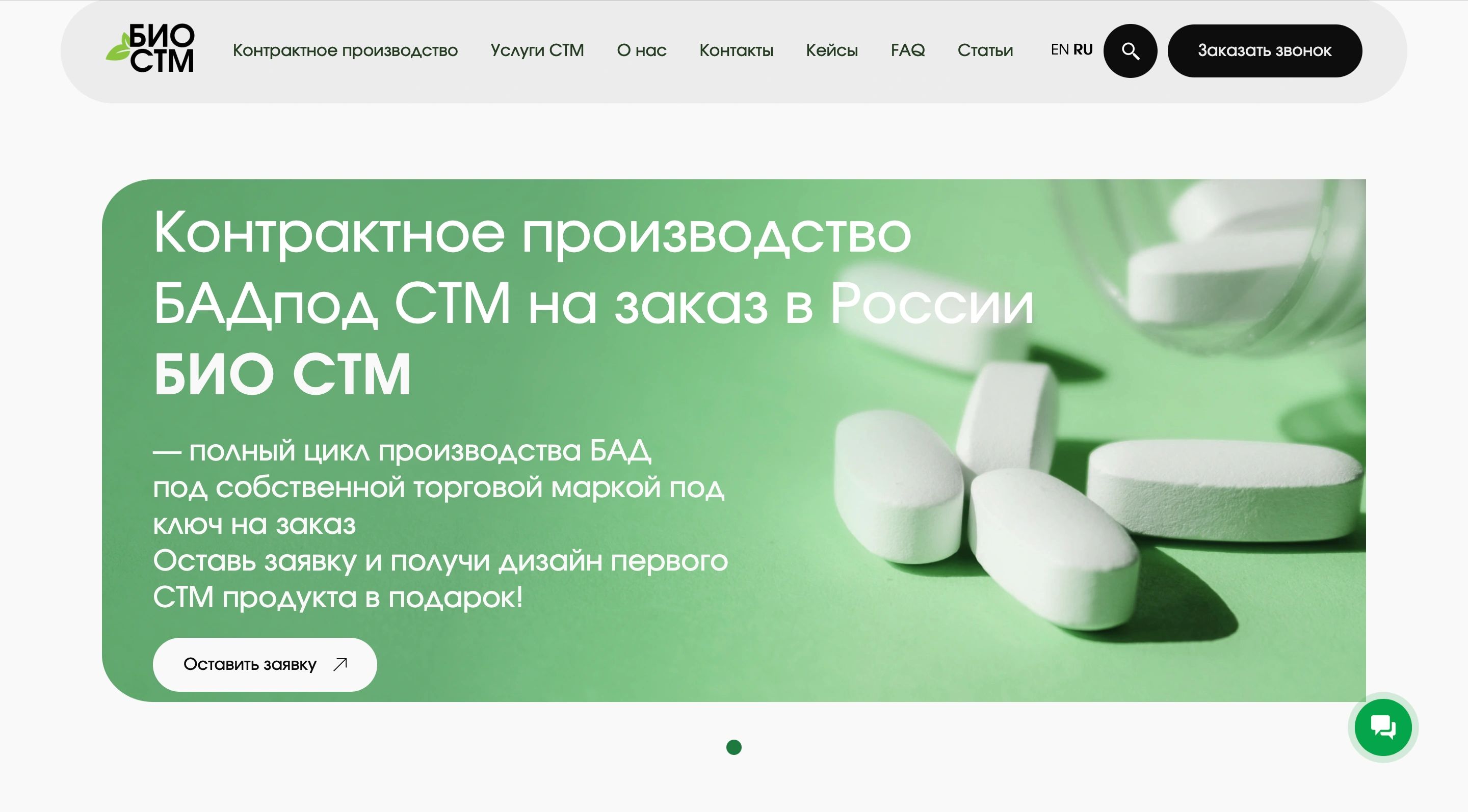Select the RU language option
The width and height of the screenshot is (1468, 812).
click(x=1083, y=49)
